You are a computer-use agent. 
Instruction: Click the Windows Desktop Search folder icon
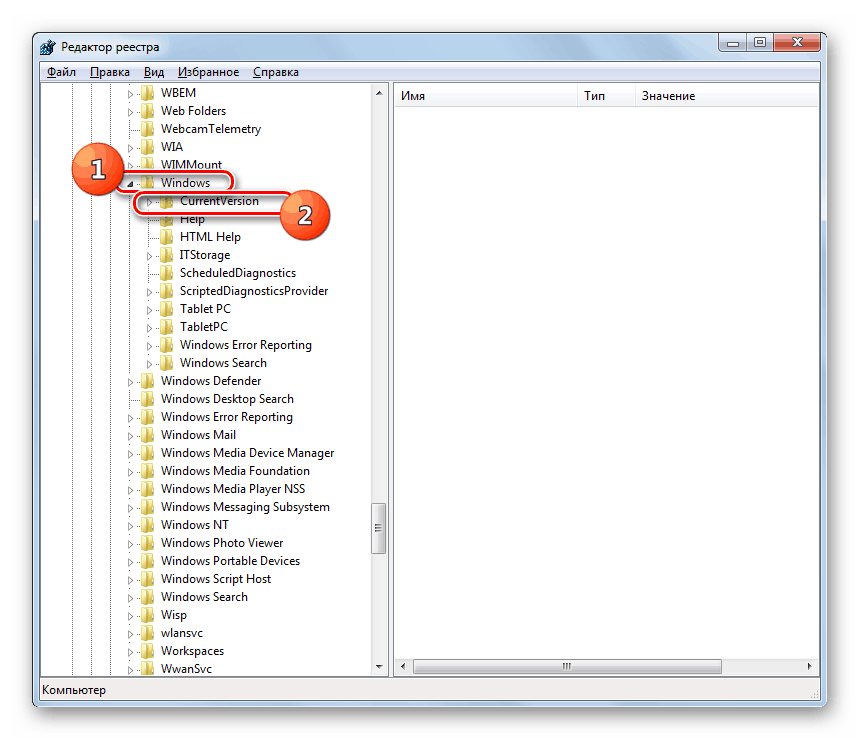148,399
